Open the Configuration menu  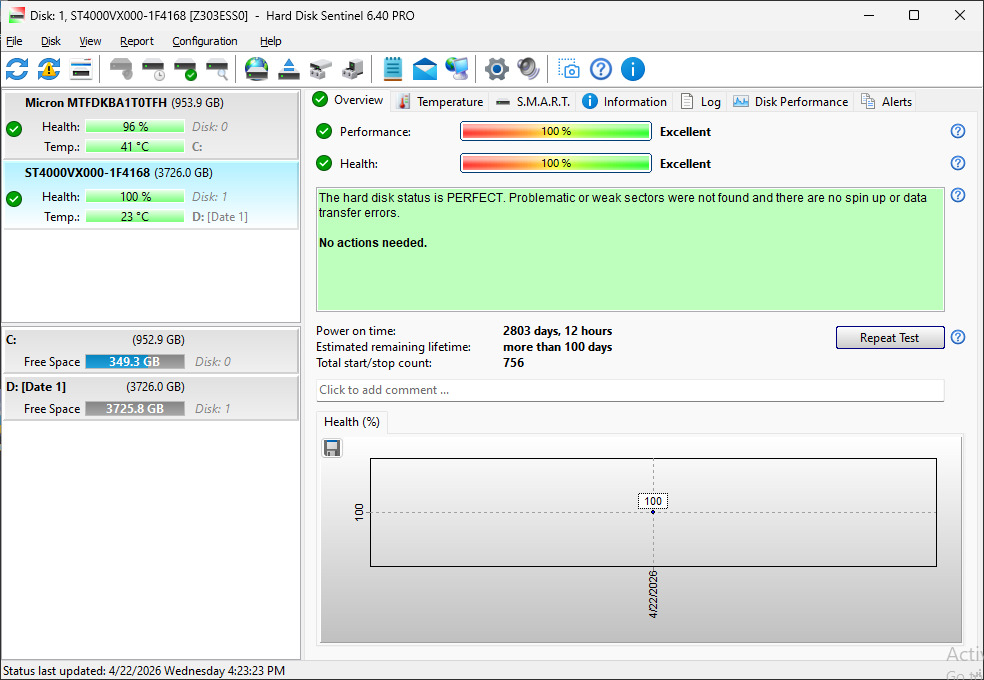click(205, 41)
